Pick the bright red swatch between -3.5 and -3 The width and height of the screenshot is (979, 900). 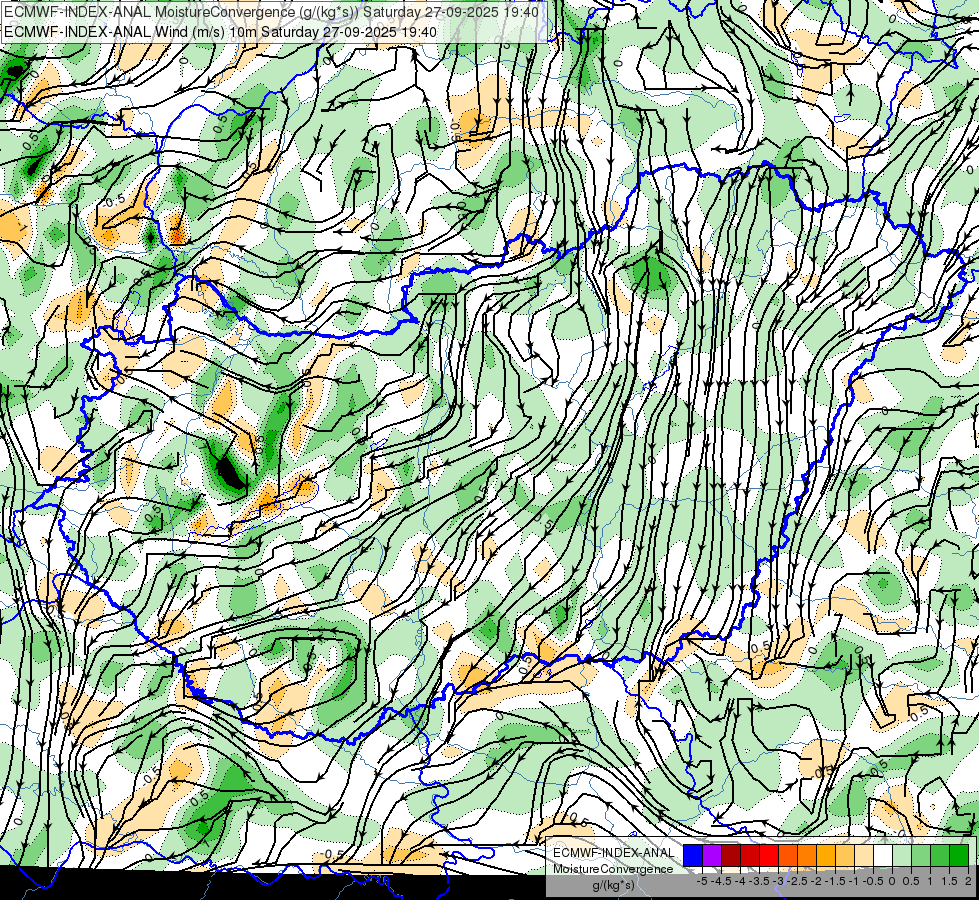[769, 855]
